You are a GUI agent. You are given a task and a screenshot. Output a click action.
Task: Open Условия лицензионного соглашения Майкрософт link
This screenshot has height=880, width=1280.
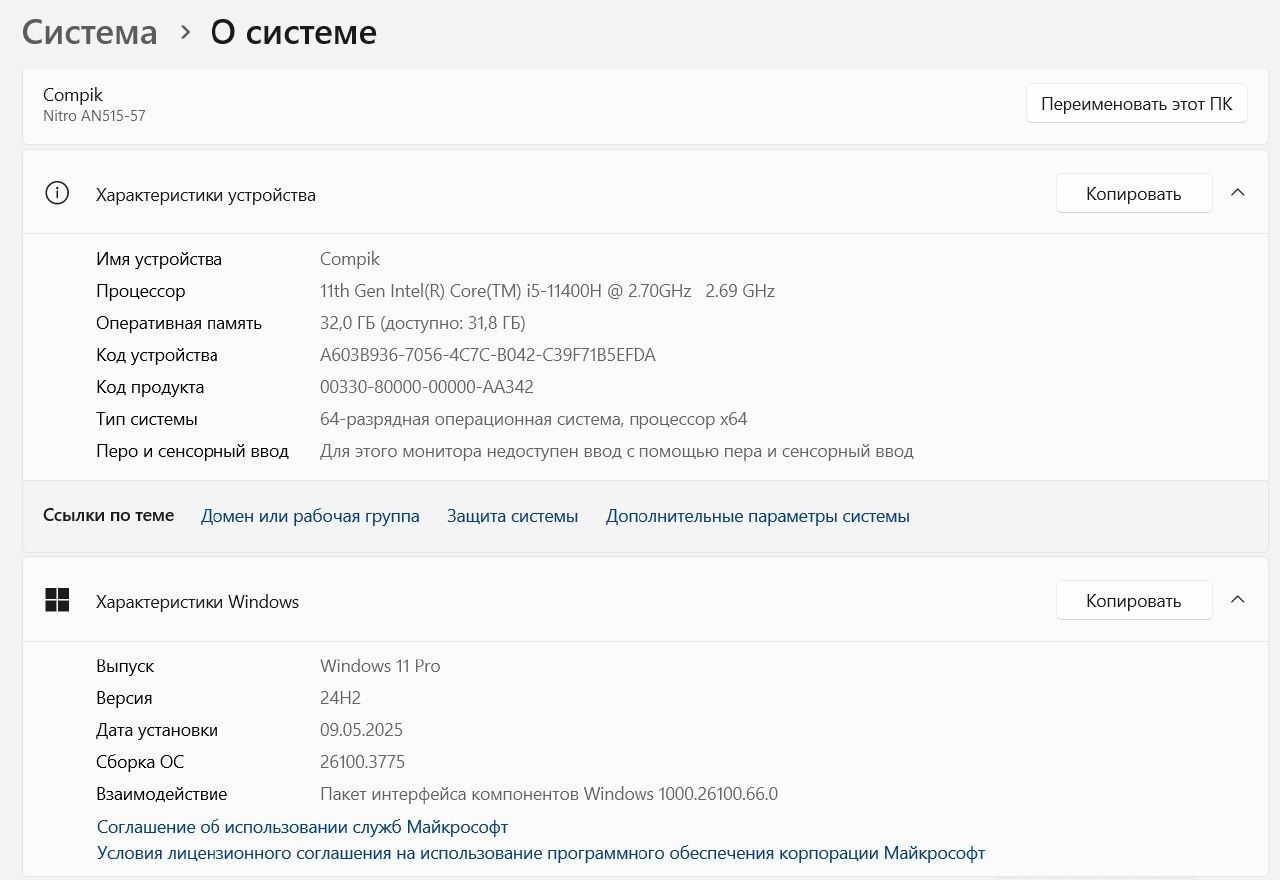coord(541,853)
